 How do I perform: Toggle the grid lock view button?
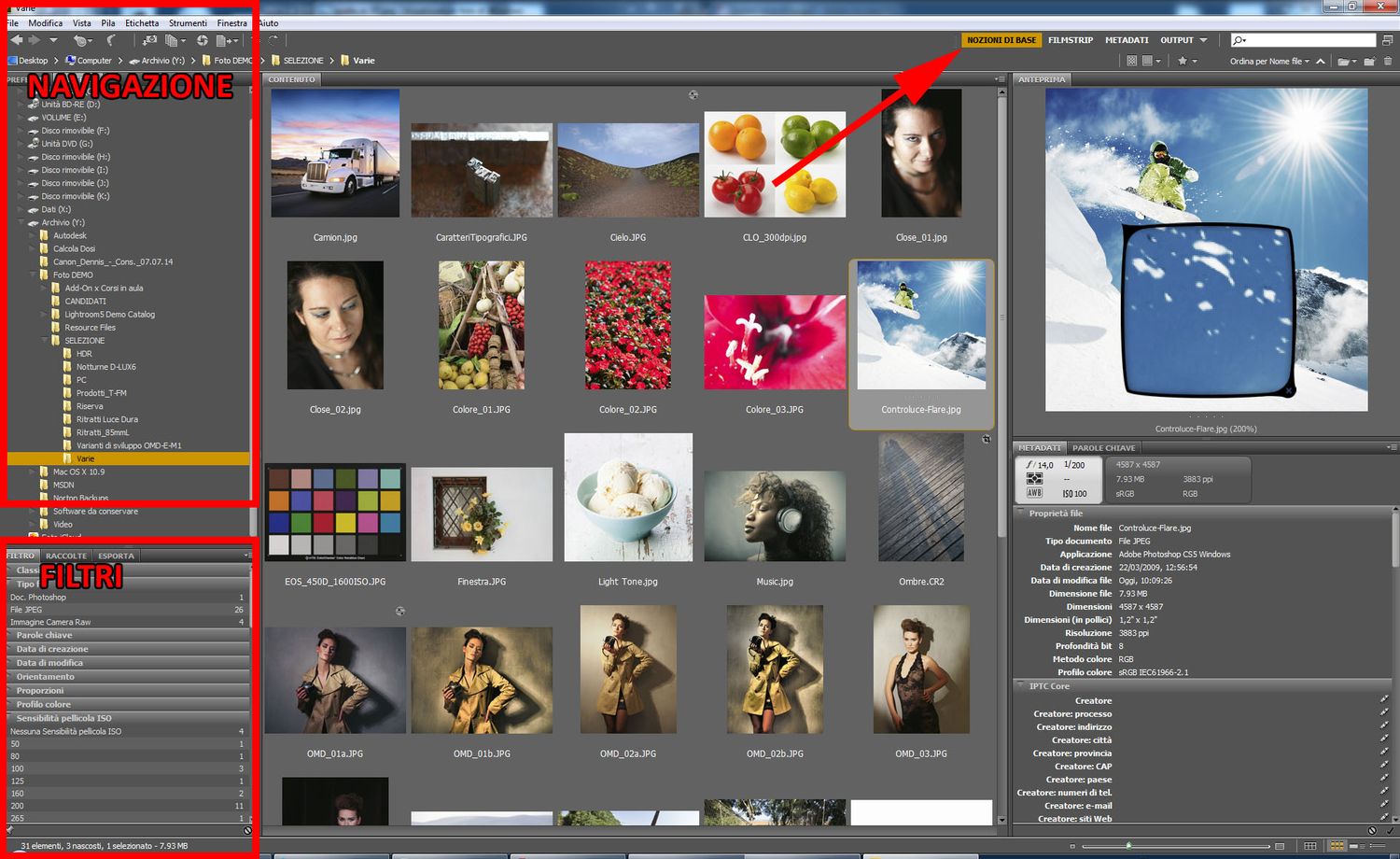[1310, 846]
